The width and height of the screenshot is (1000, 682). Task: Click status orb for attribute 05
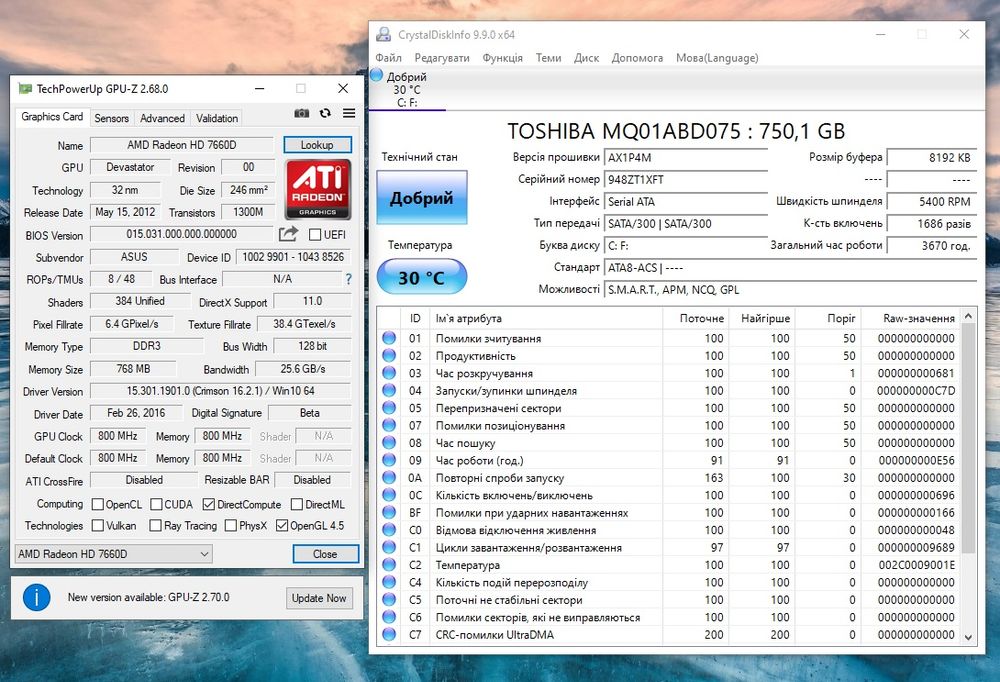coord(389,408)
